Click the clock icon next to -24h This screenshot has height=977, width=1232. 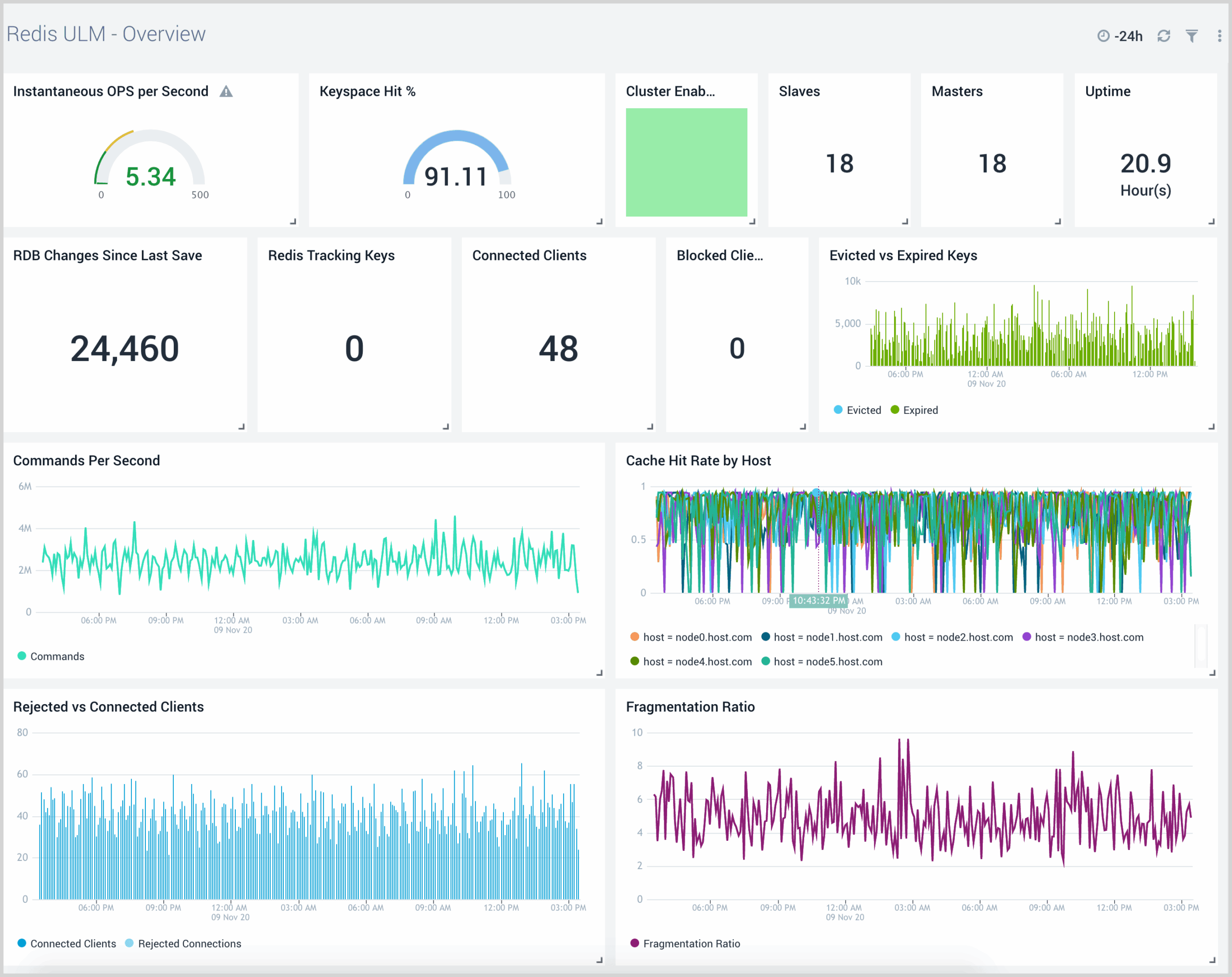coord(1103,36)
